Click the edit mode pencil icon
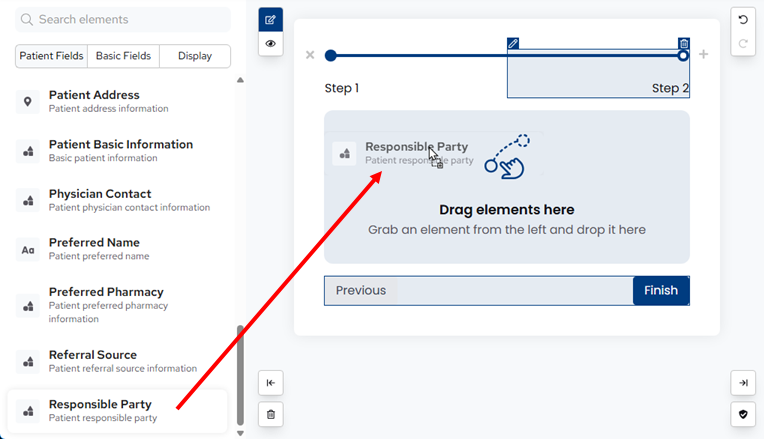 (270, 20)
